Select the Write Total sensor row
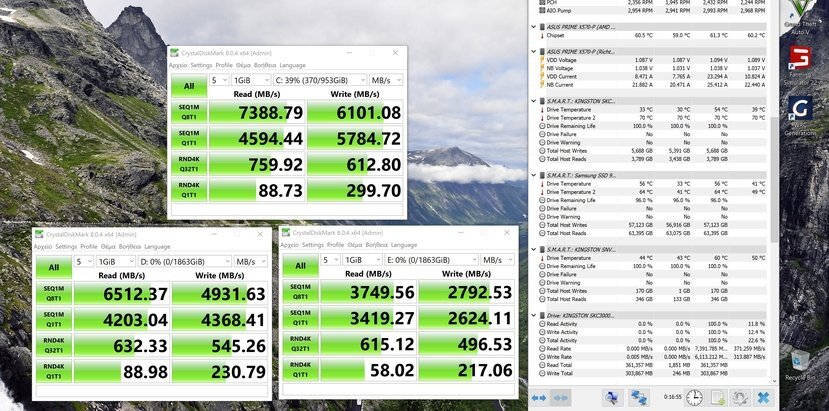Viewport: 829px width, 411px height. click(x=651, y=373)
